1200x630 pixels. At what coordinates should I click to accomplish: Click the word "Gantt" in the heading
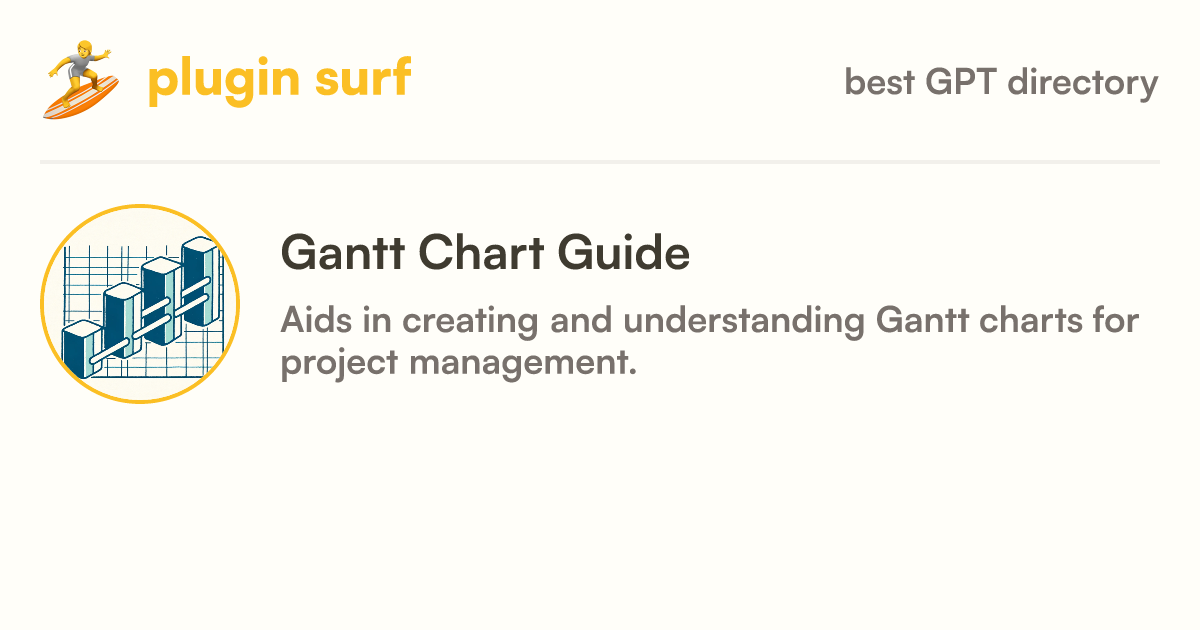[x=342, y=253]
